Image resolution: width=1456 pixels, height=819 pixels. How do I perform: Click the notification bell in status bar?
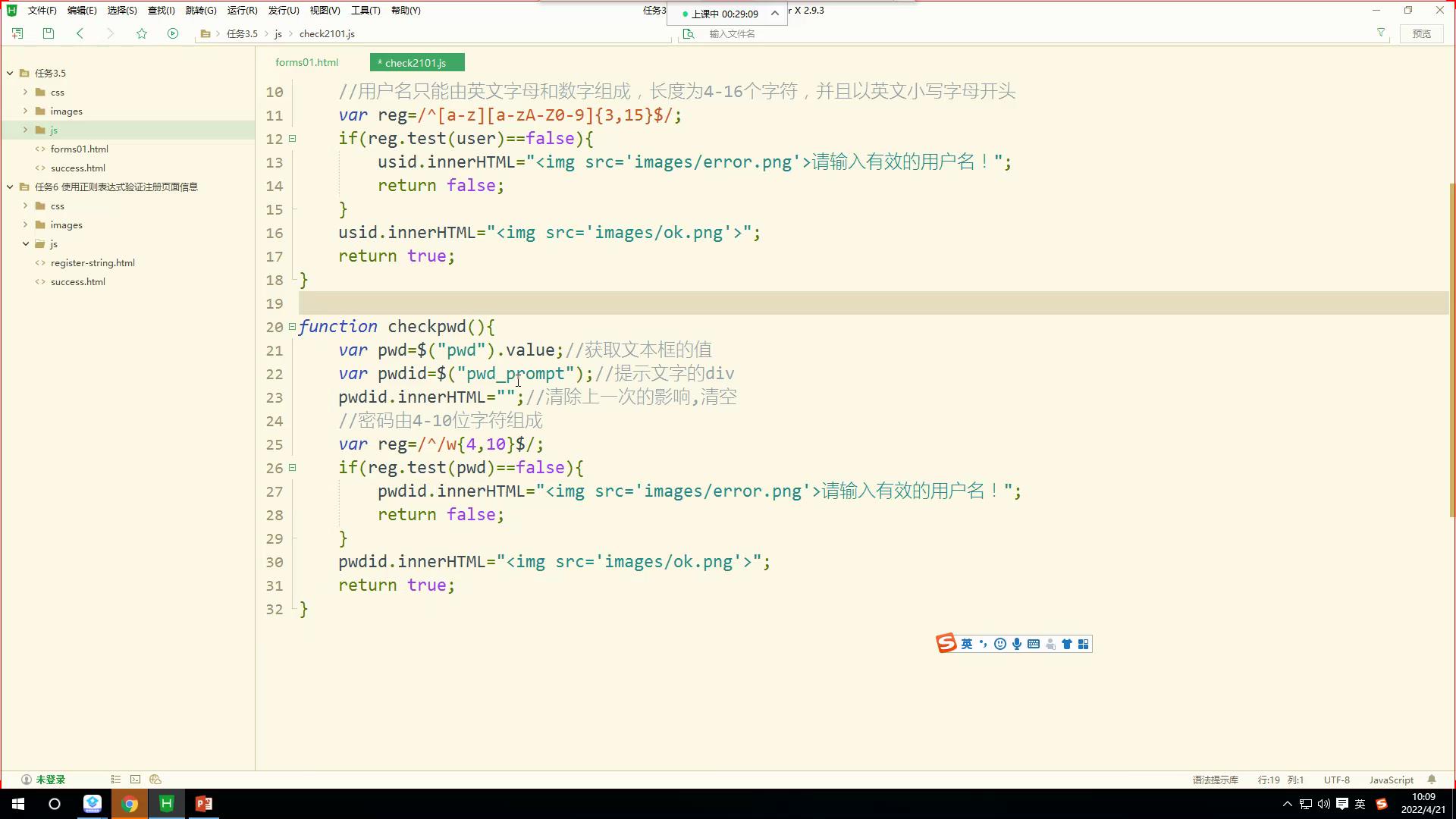click(1432, 780)
